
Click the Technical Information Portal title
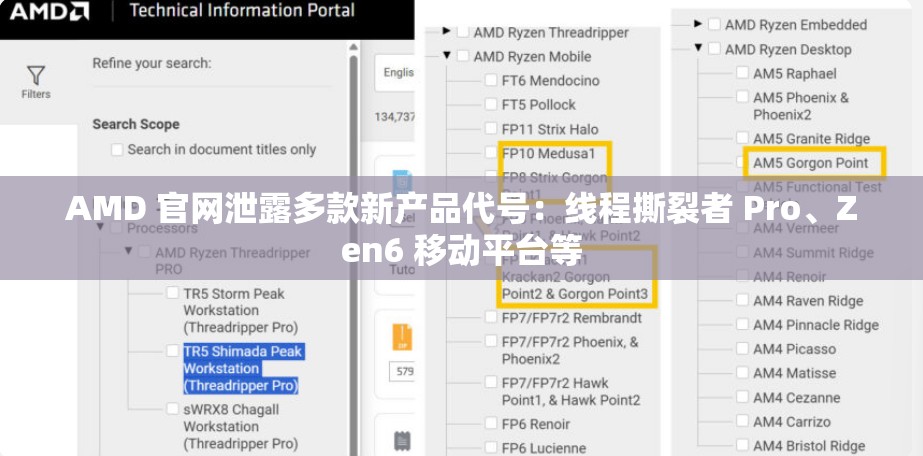[242, 11]
